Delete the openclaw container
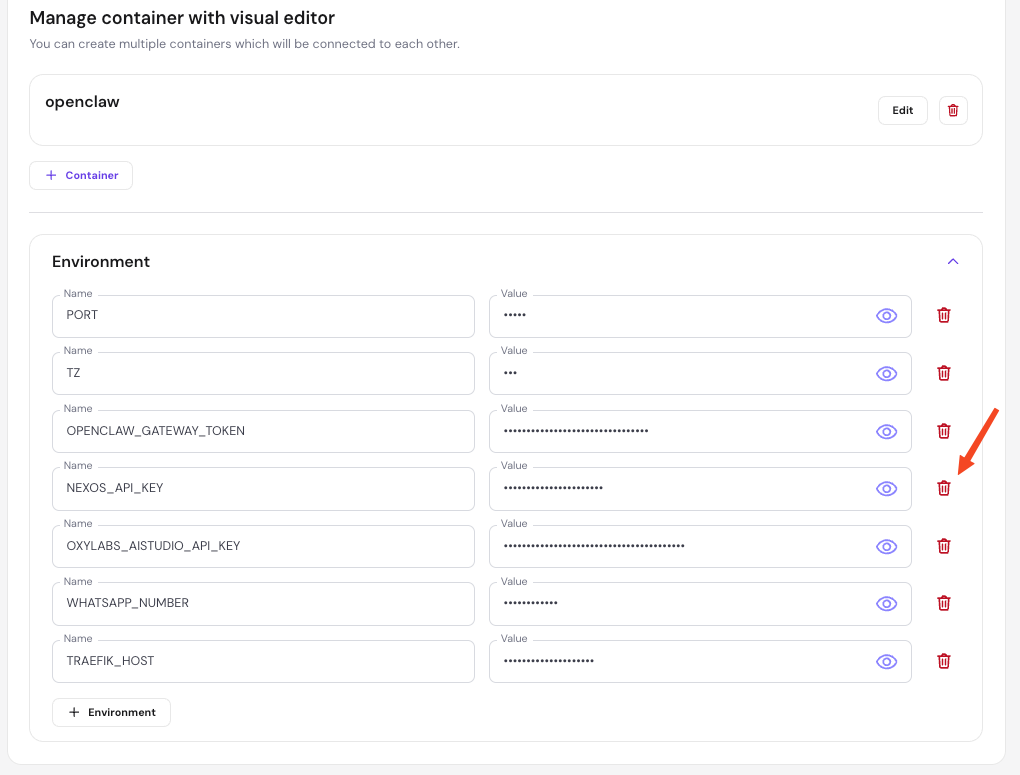 953,110
